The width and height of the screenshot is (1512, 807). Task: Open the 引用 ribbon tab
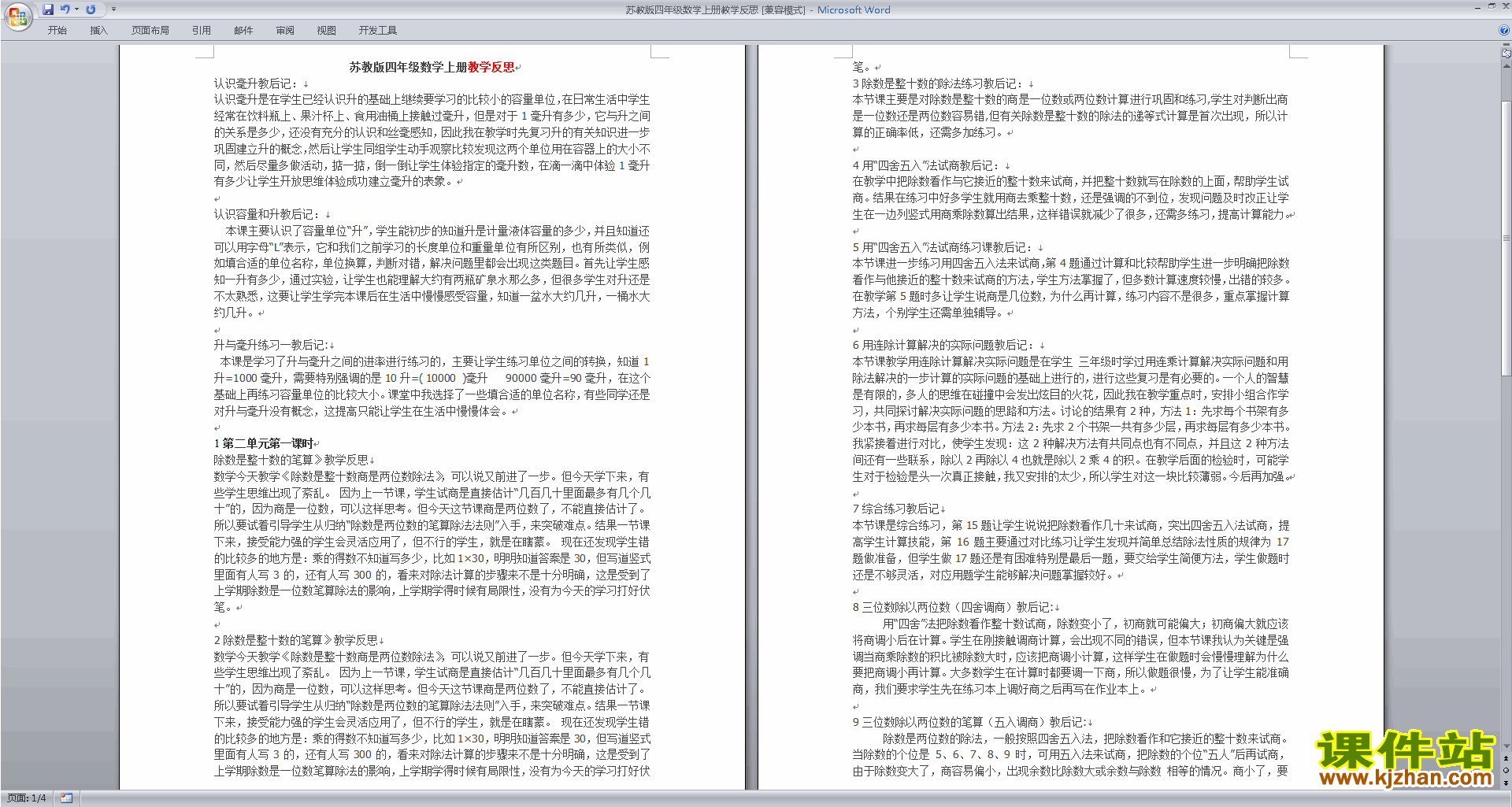[202, 31]
